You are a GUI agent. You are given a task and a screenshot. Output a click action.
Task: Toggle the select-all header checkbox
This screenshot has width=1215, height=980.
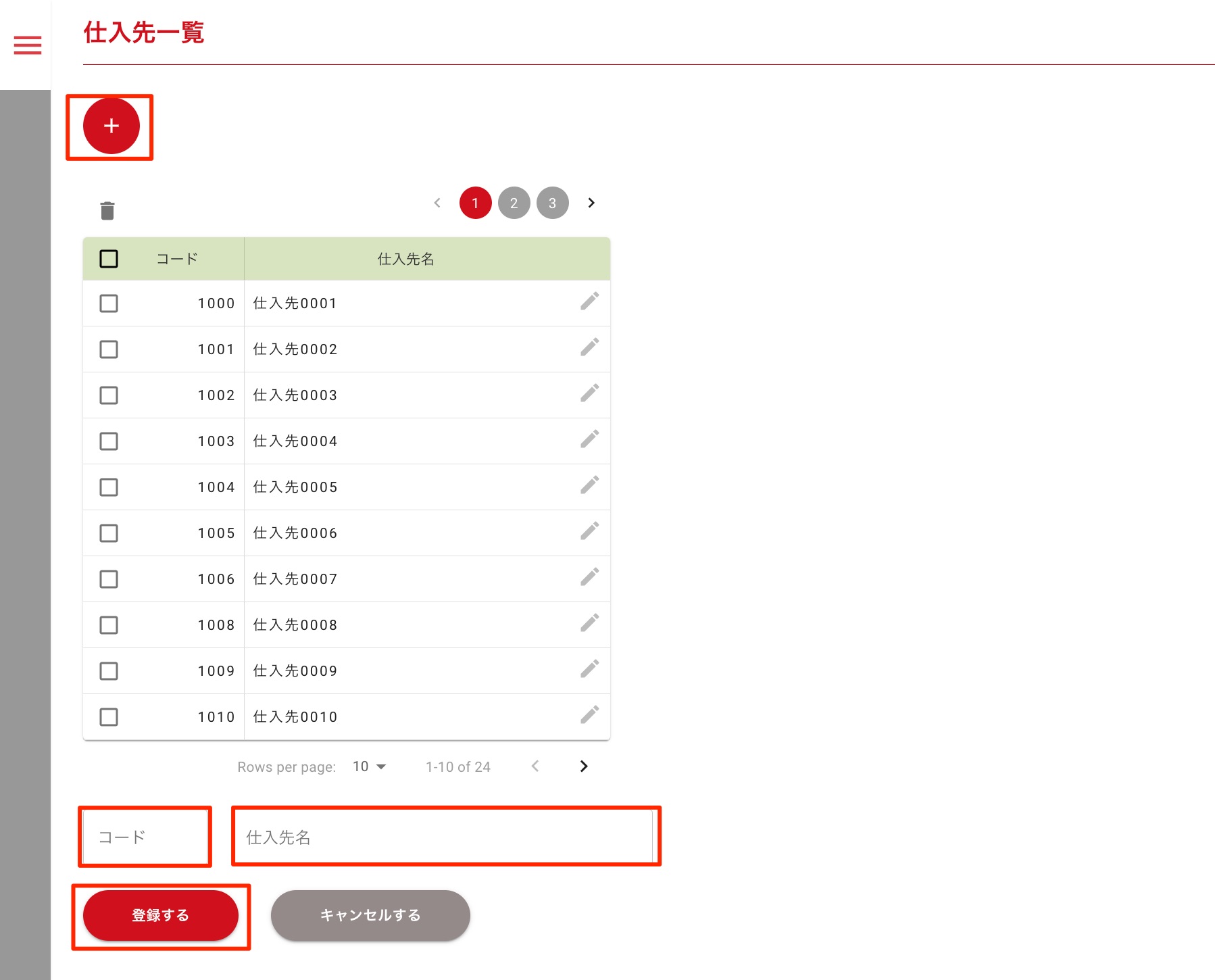pyautogui.click(x=109, y=259)
